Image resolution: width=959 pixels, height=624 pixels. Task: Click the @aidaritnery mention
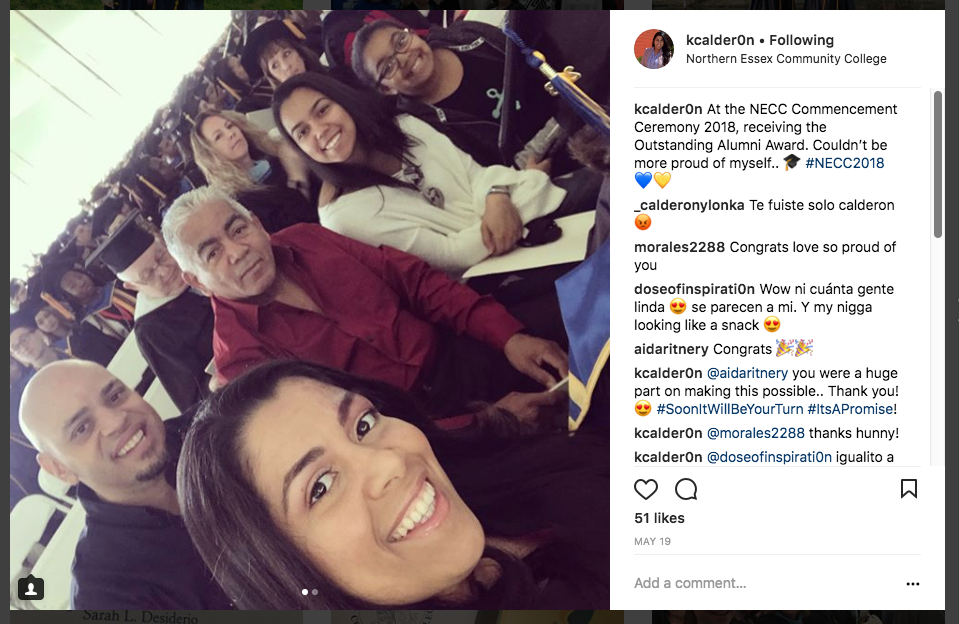point(747,373)
